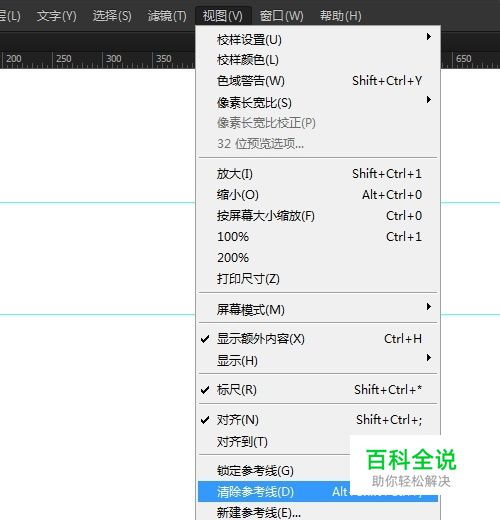Viewport: 500px width, 520px height.
Task: Choose 校样颜色(L) from the menu
Action: tap(318, 60)
